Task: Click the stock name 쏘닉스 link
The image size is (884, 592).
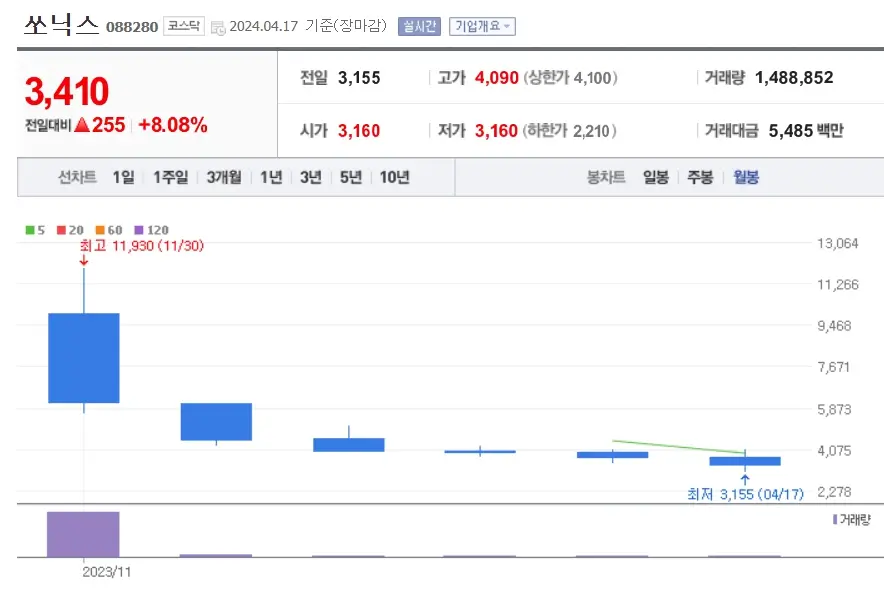Action: 60,25
